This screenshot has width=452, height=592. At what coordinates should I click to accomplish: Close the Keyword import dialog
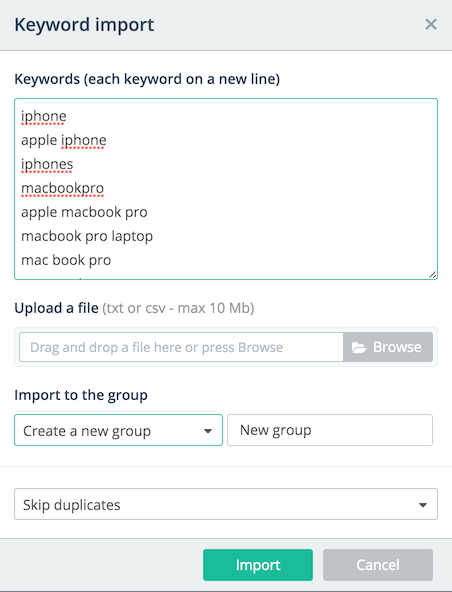tap(431, 25)
